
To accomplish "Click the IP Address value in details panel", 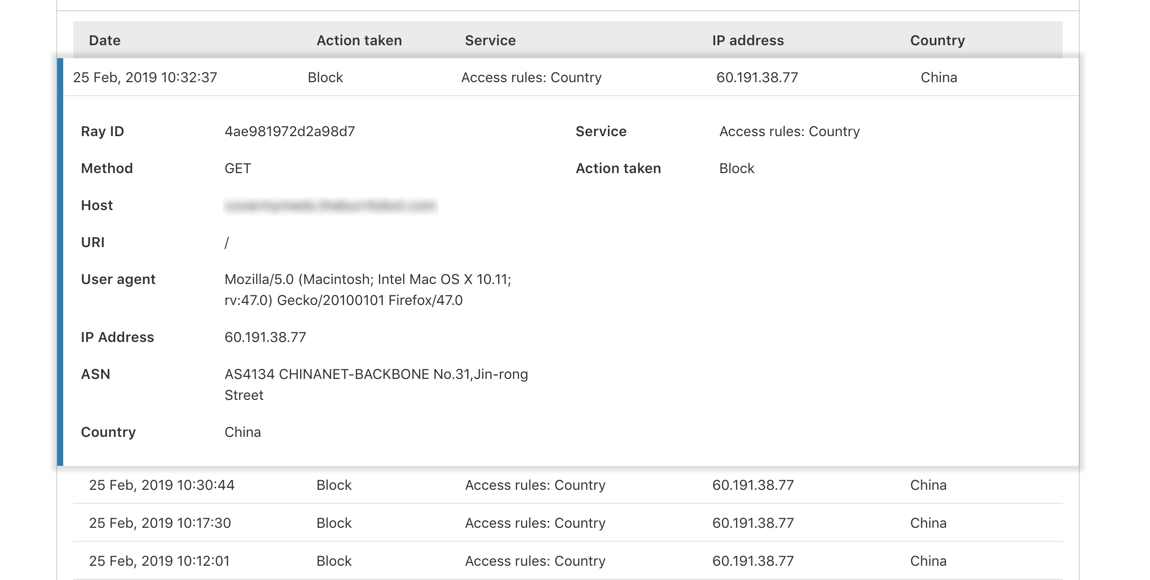I will coord(265,338).
